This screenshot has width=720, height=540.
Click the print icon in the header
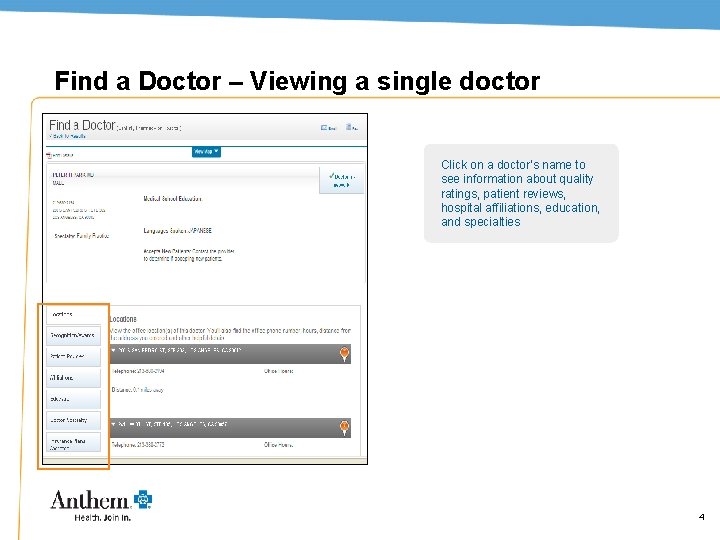coord(349,127)
